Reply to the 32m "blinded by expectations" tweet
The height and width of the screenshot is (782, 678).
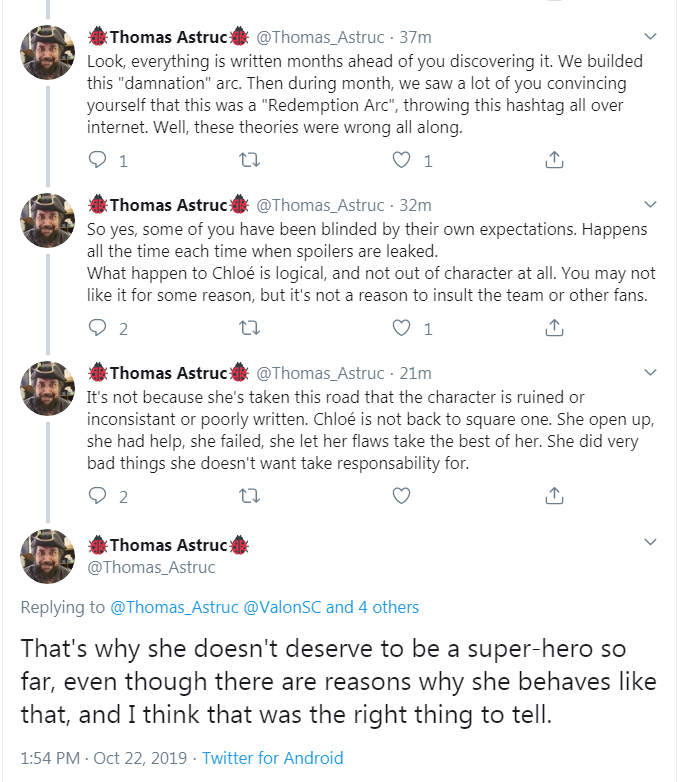click(x=97, y=328)
